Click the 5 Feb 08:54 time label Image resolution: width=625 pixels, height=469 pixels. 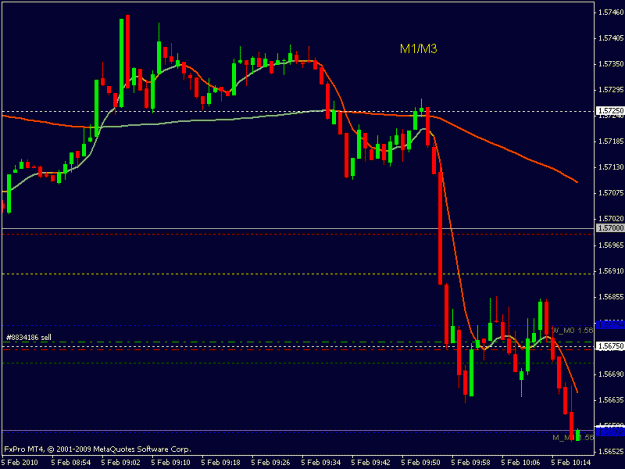pos(71,462)
